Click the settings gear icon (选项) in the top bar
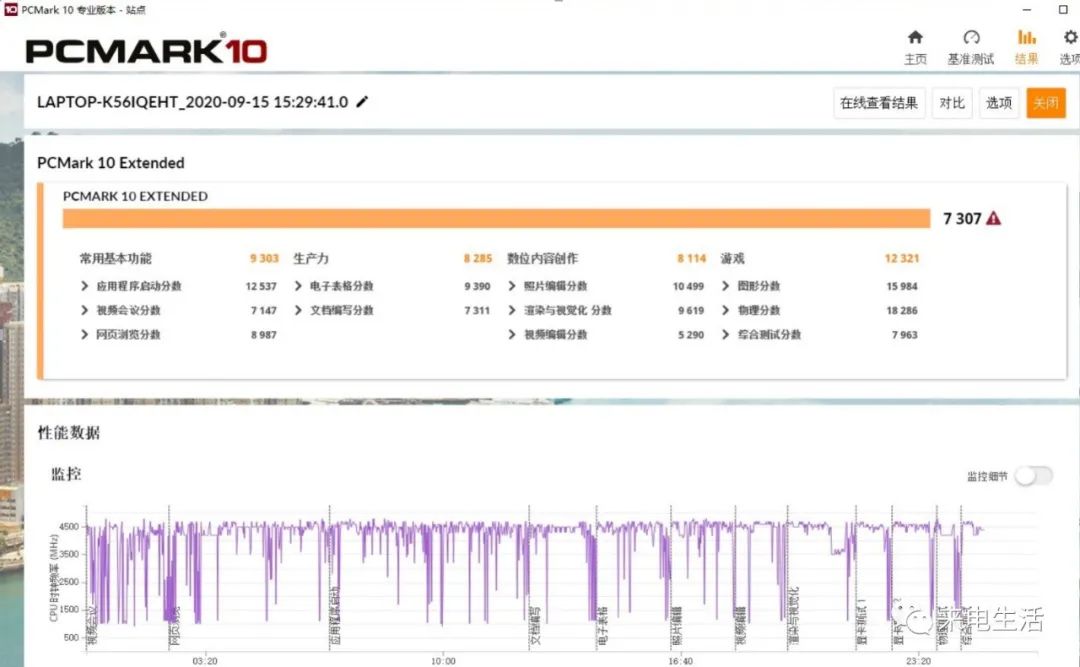1080x667 pixels. 1070,39
